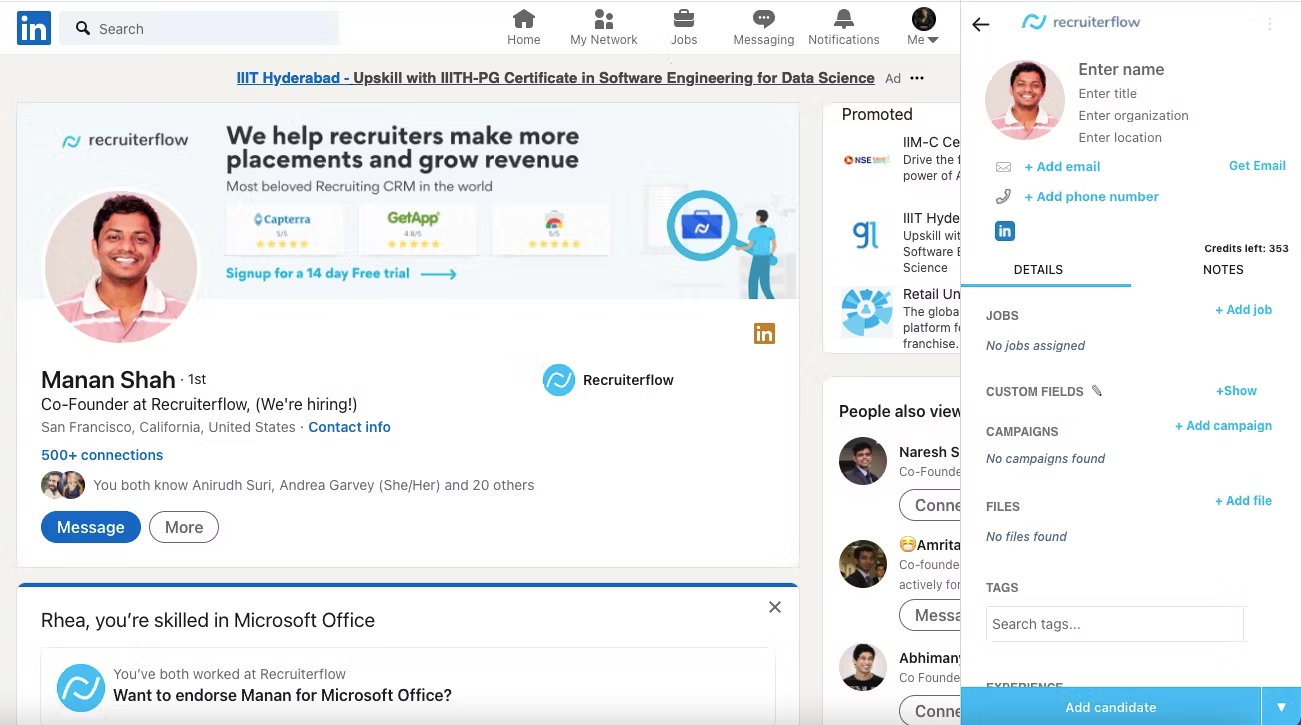Click the Search tags input
Viewport: 1301px width, 725px height.
coord(1114,624)
